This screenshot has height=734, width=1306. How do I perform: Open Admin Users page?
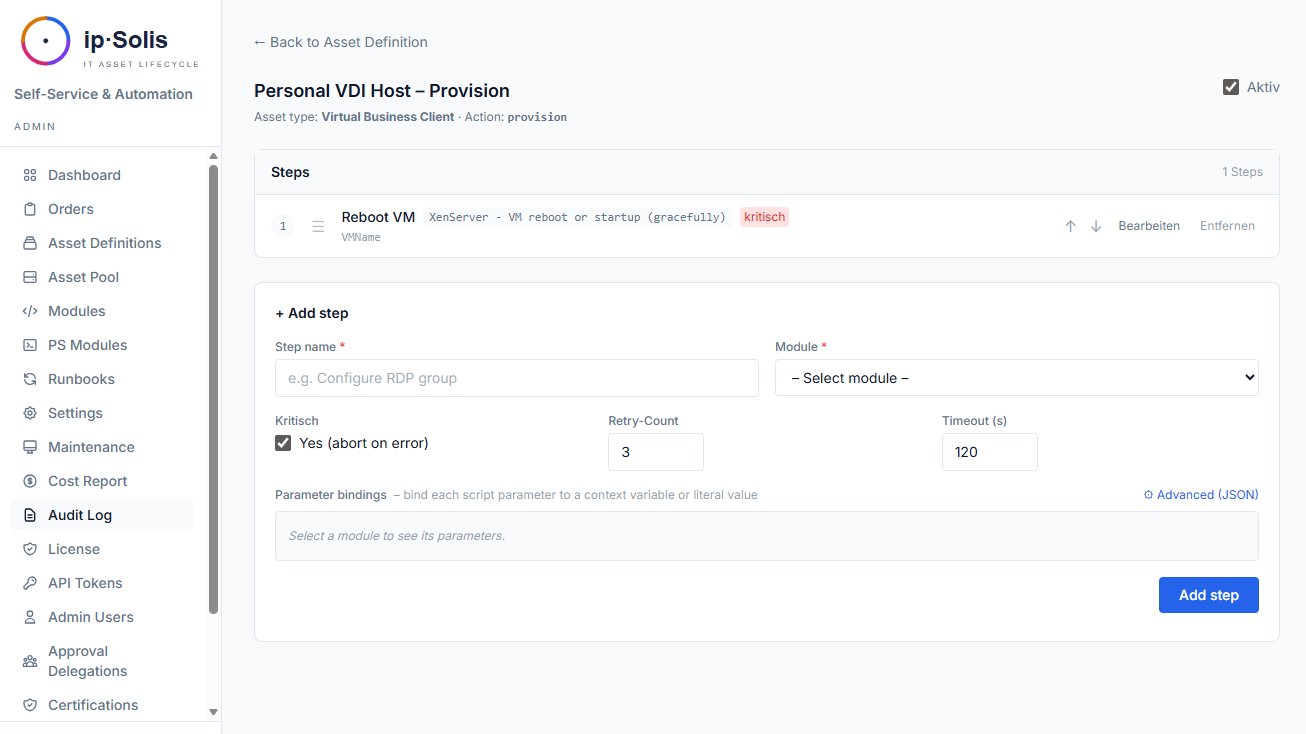[102, 617]
